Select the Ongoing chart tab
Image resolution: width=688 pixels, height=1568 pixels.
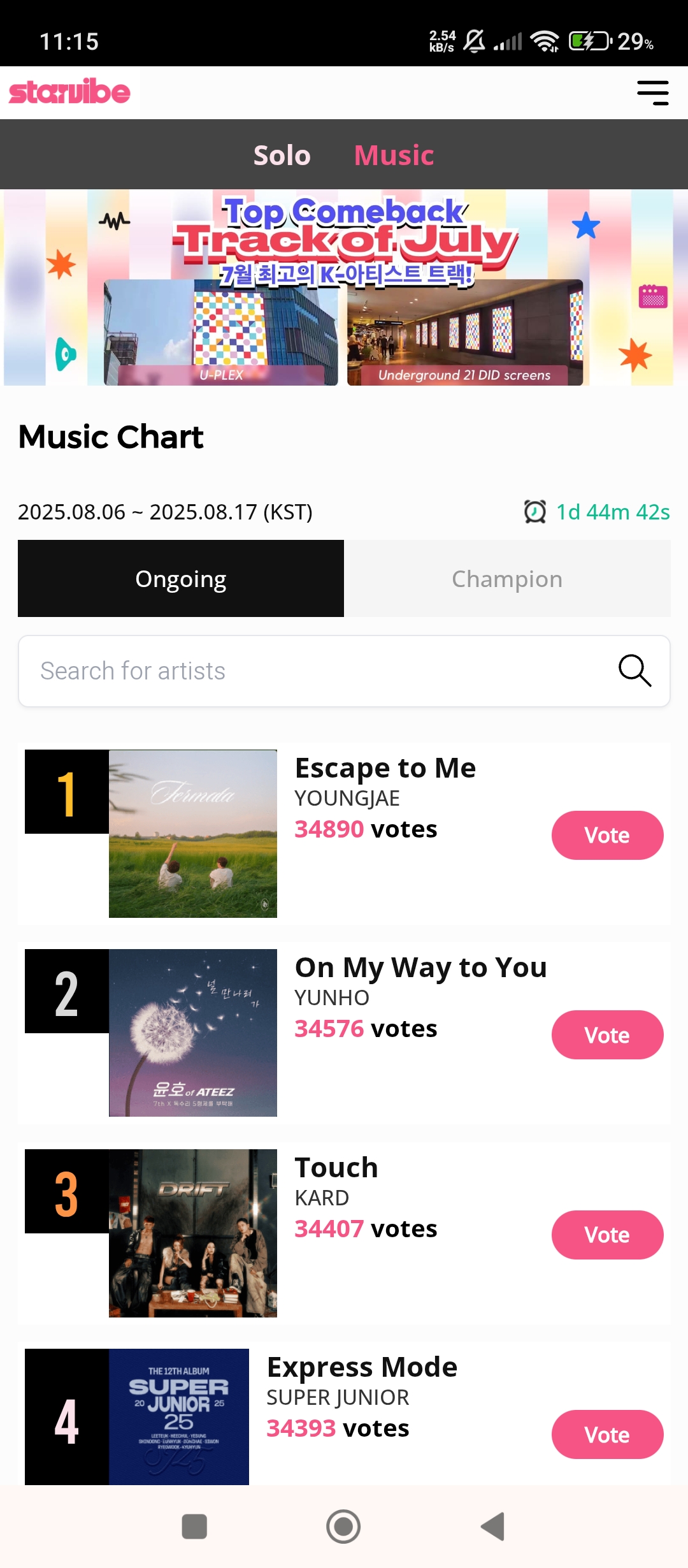[181, 579]
